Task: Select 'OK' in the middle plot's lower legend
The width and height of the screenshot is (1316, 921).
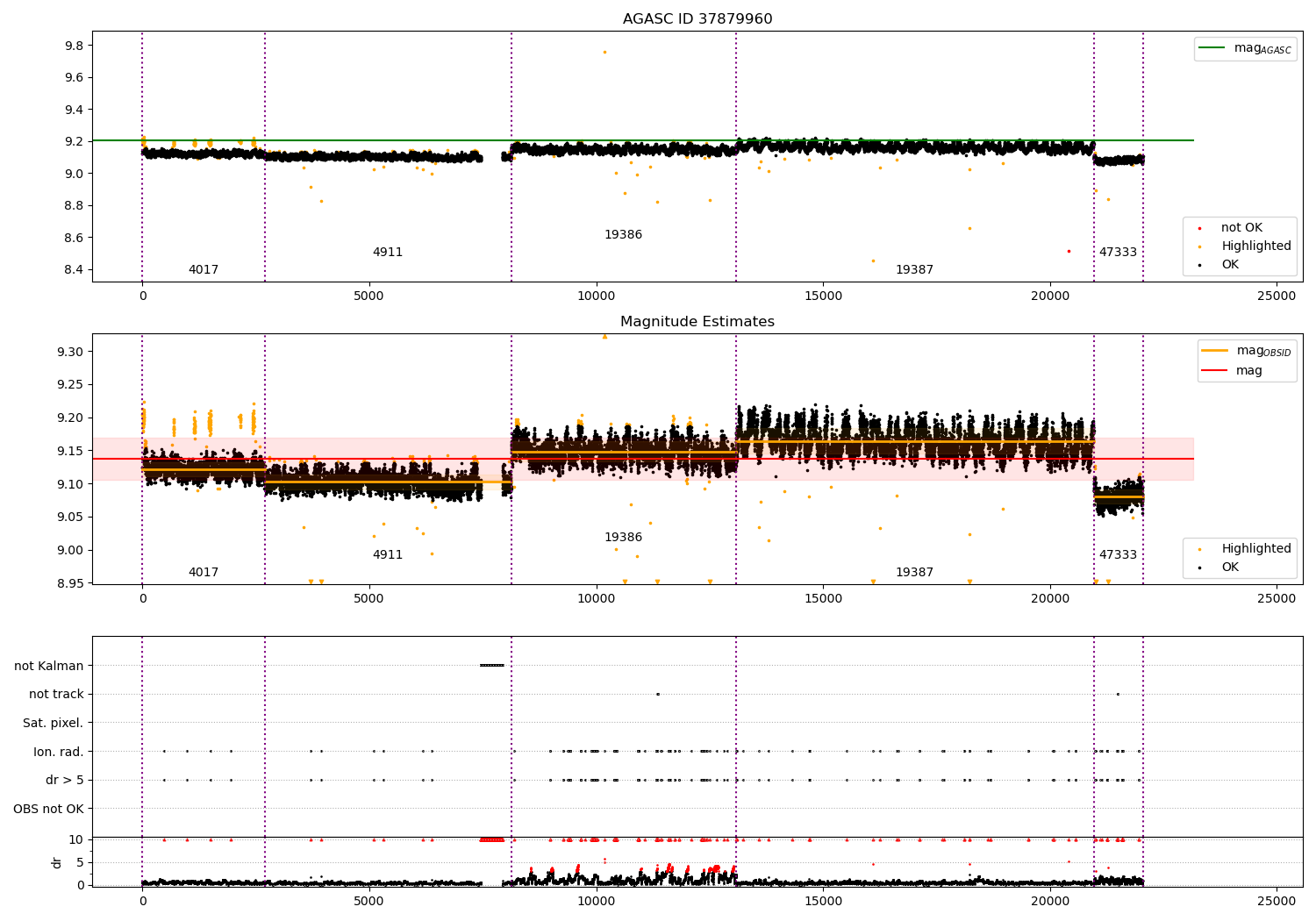Action: 1230,568
